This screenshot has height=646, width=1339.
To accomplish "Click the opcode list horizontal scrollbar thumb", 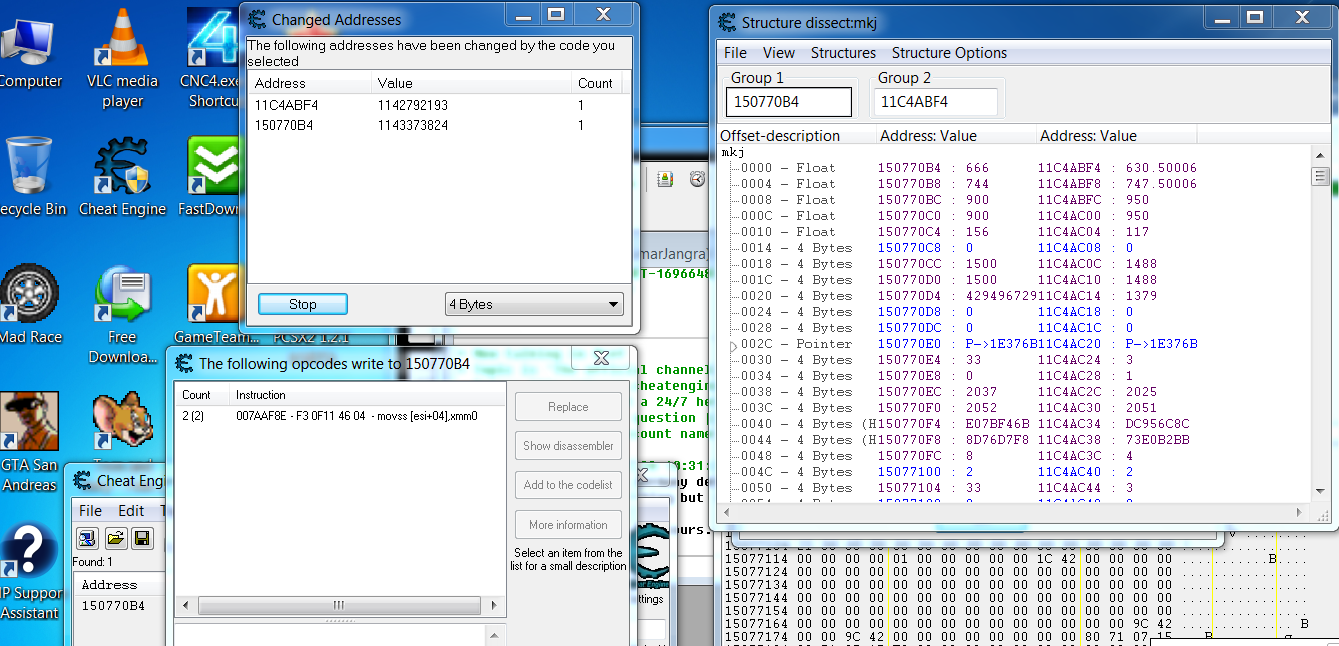I will (x=338, y=606).
